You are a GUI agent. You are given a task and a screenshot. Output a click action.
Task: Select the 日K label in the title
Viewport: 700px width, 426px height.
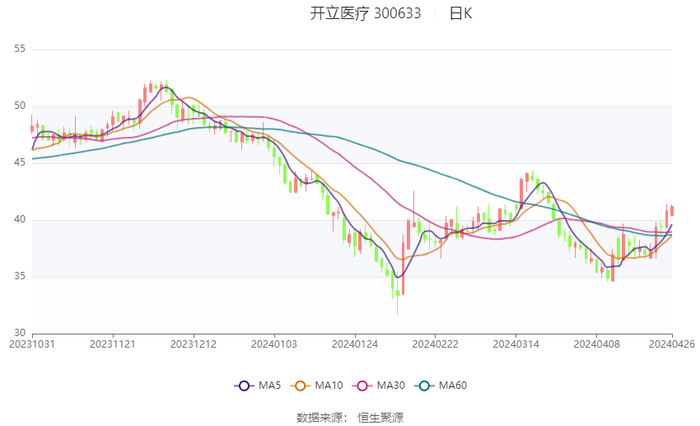[460, 14]
